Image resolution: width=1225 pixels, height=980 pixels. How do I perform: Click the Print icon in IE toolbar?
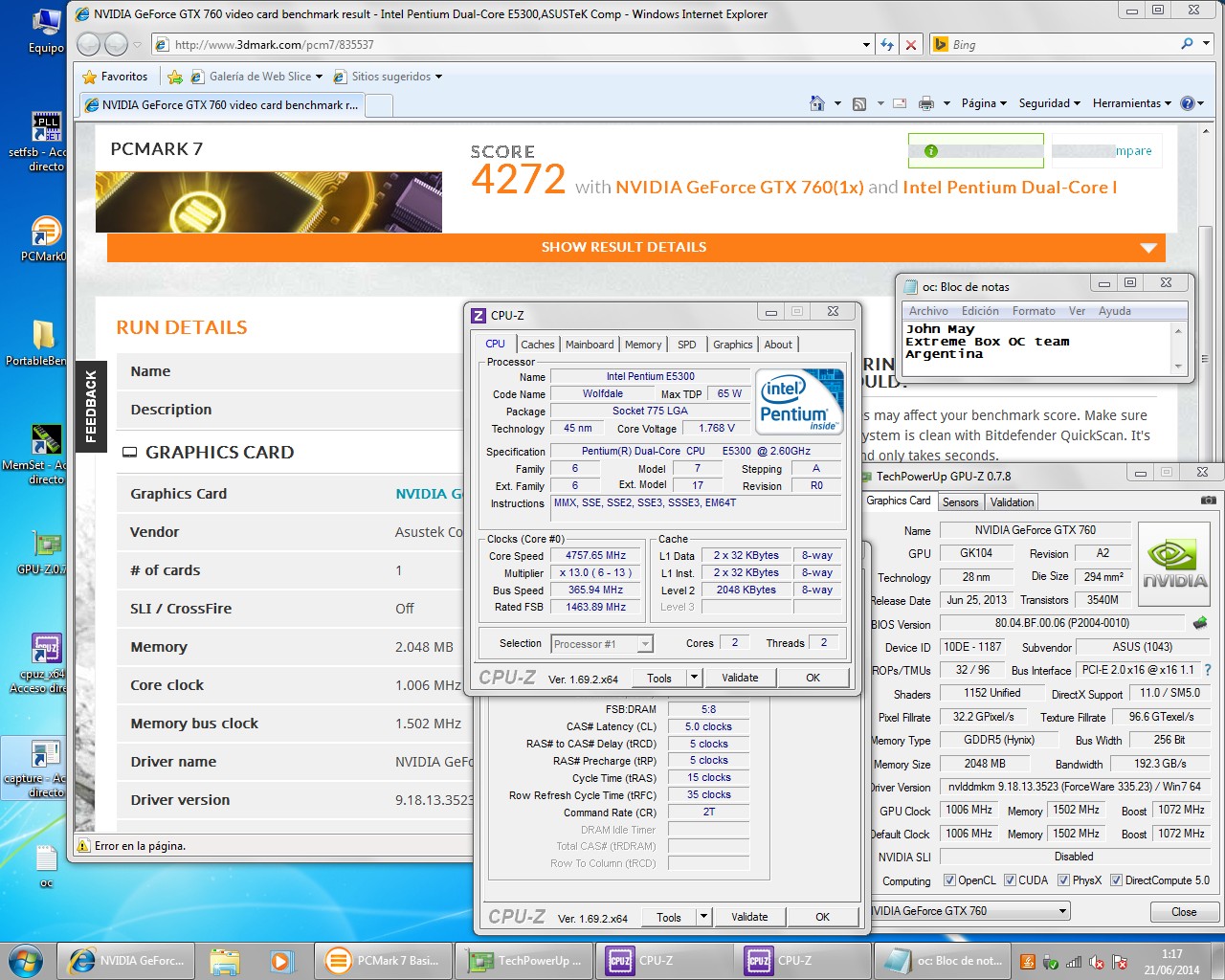click(x=926, y=103)
